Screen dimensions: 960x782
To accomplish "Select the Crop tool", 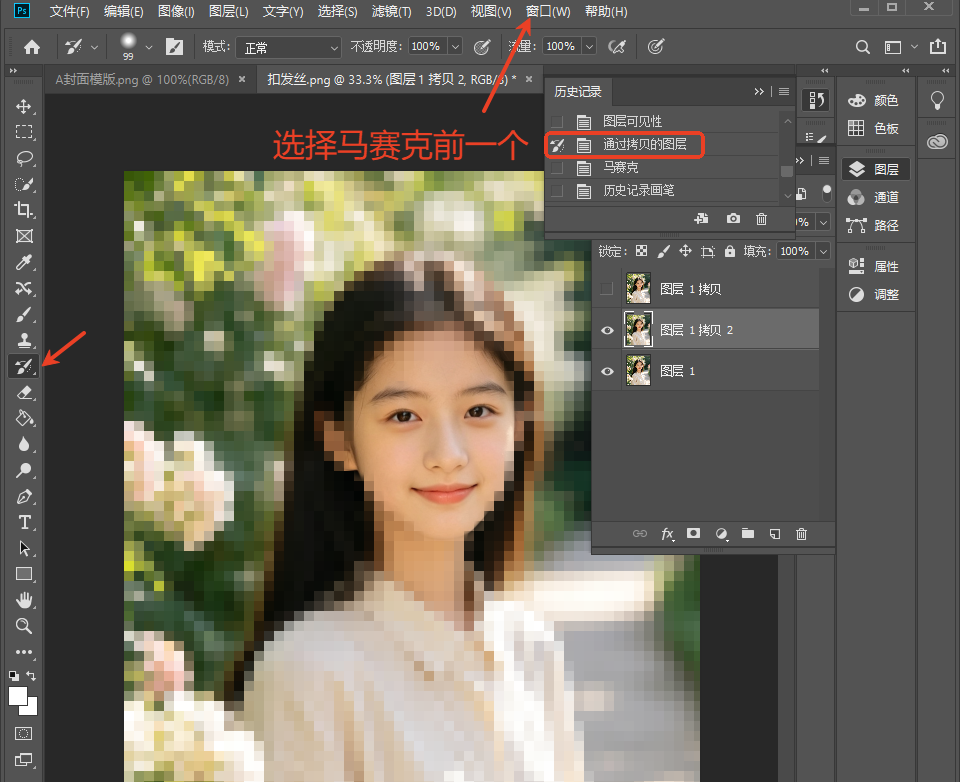I will 24,209.
